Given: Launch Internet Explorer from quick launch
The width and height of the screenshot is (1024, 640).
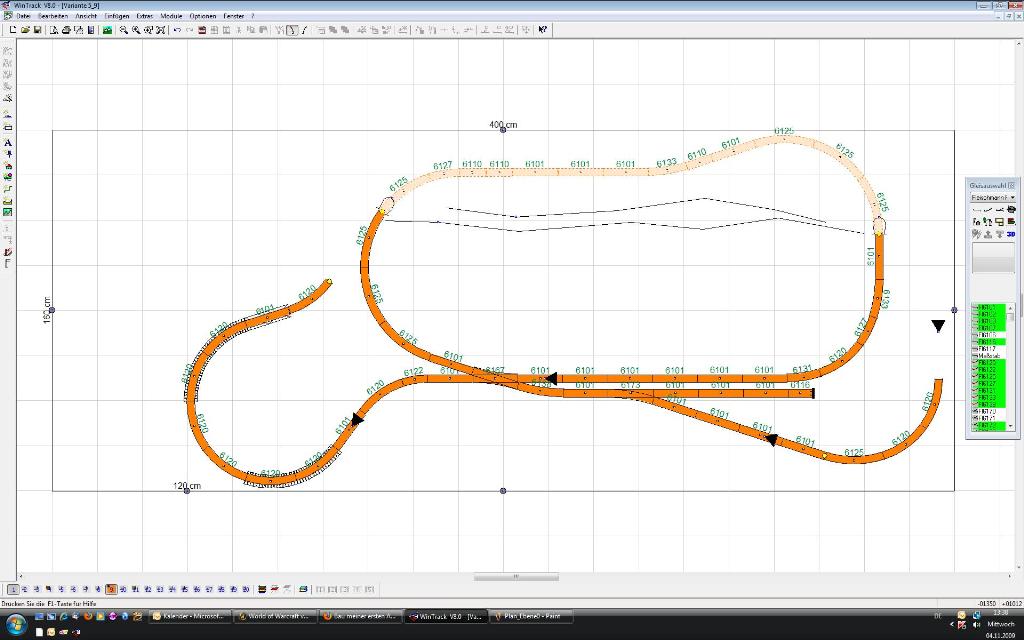Looking at the screenshot, I should tap(63, 616).
